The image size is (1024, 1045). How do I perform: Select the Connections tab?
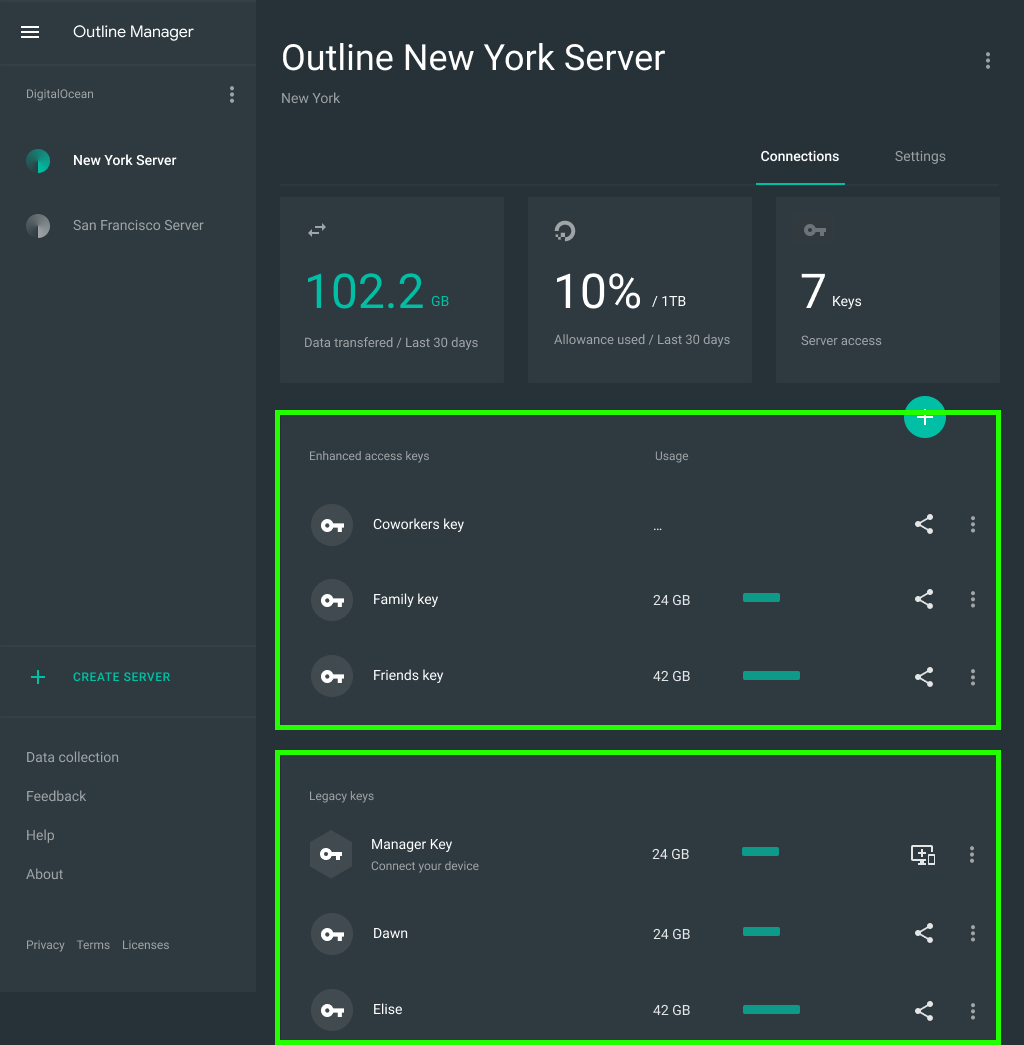point(799,157)
